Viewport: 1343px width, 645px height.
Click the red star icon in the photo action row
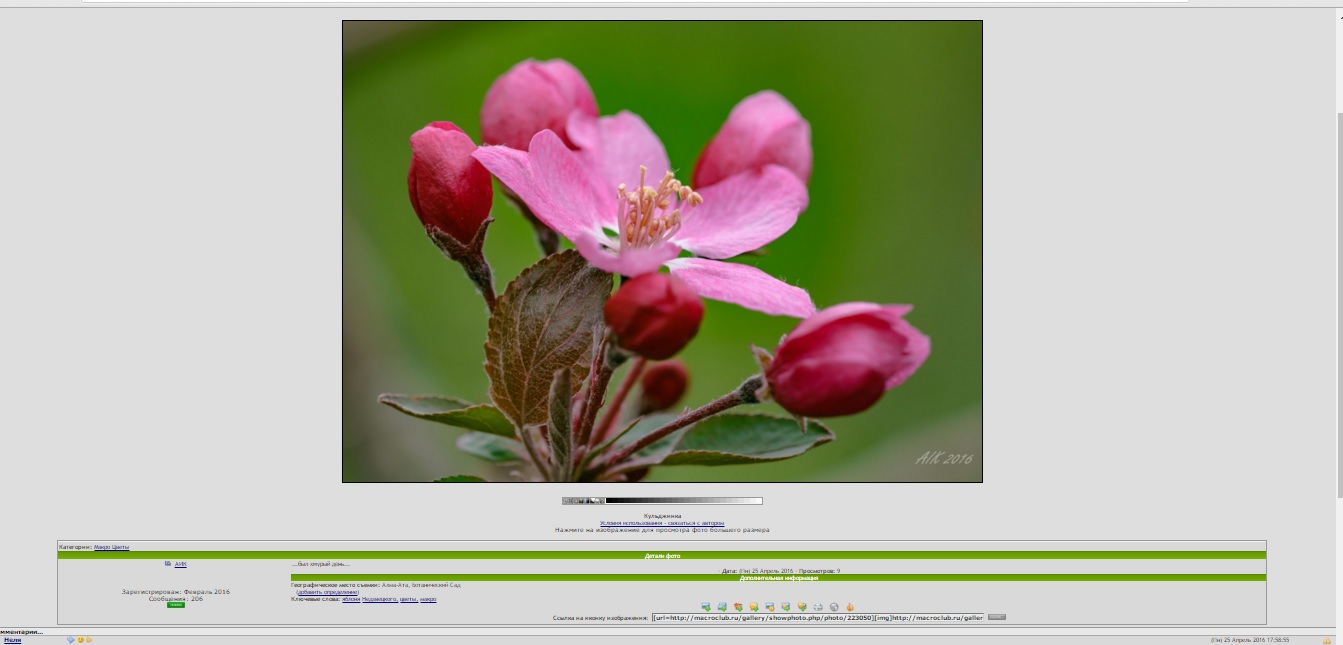tap(738, 607)
